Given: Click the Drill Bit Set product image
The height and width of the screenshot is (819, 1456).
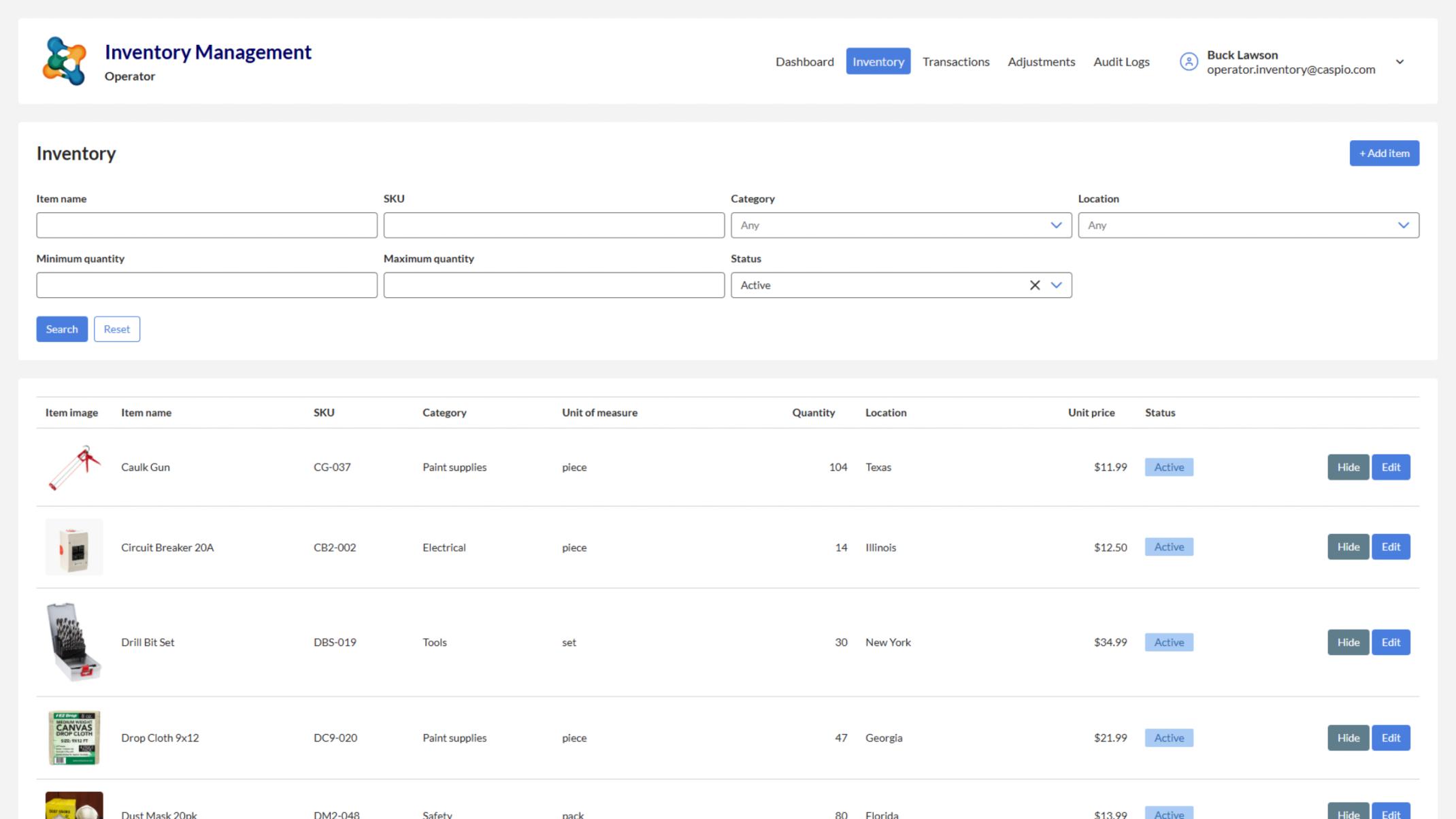Looking at the screenshot, I should tap(73, 641).
